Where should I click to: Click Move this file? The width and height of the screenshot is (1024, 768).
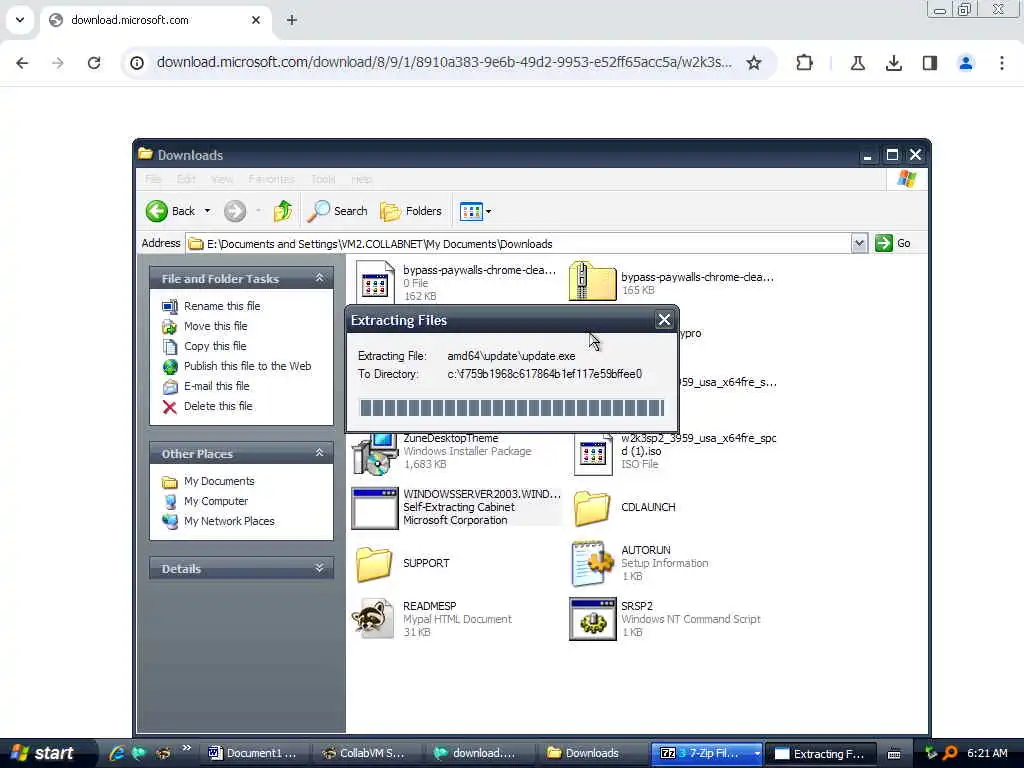(216, 326)
